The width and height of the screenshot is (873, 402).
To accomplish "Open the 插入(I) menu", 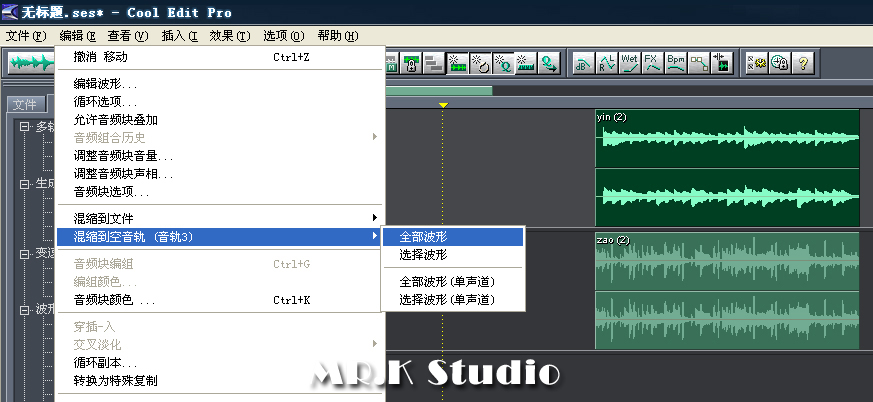I will point(179,36).
